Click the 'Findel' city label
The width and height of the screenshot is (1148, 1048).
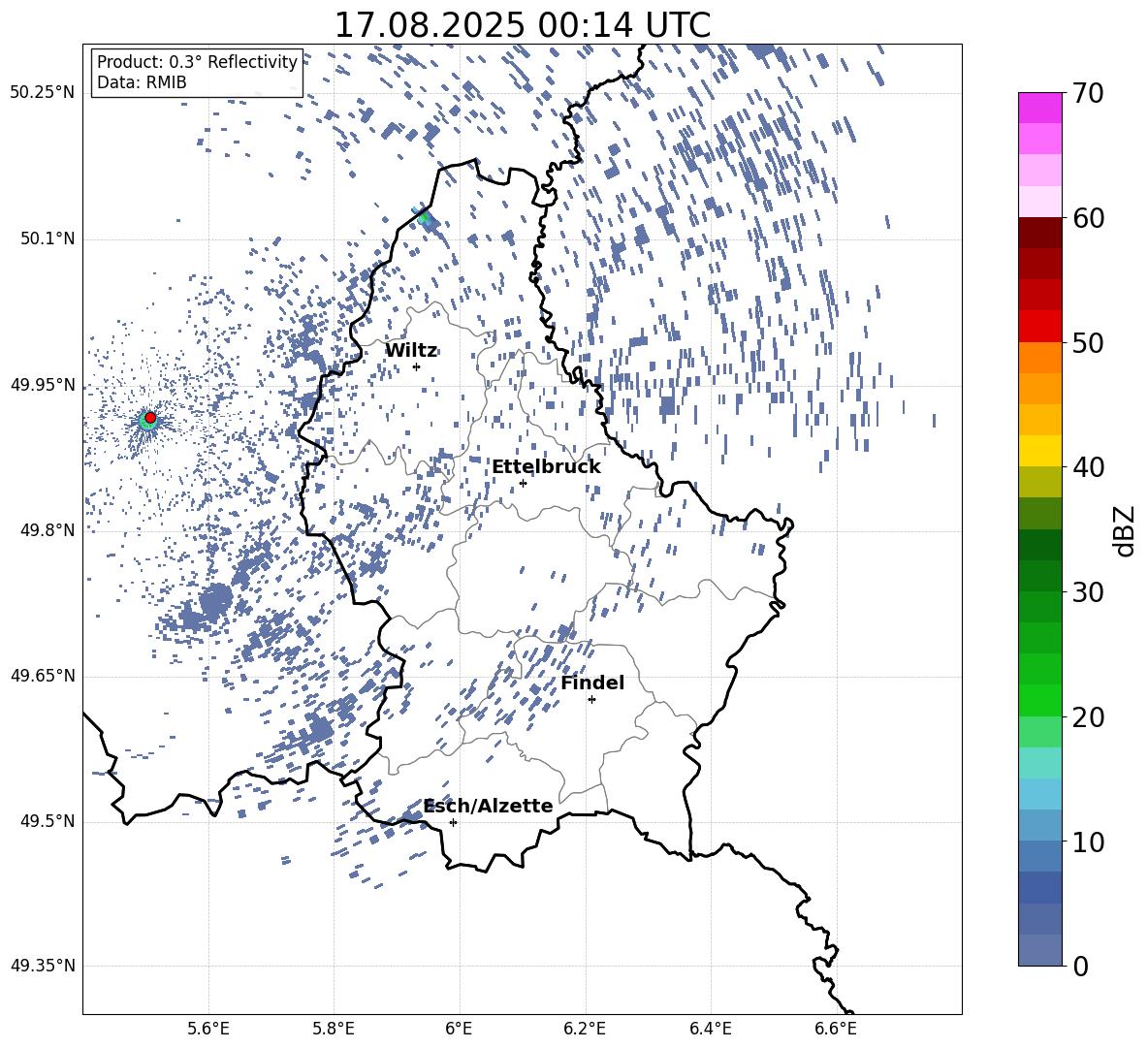592,683
